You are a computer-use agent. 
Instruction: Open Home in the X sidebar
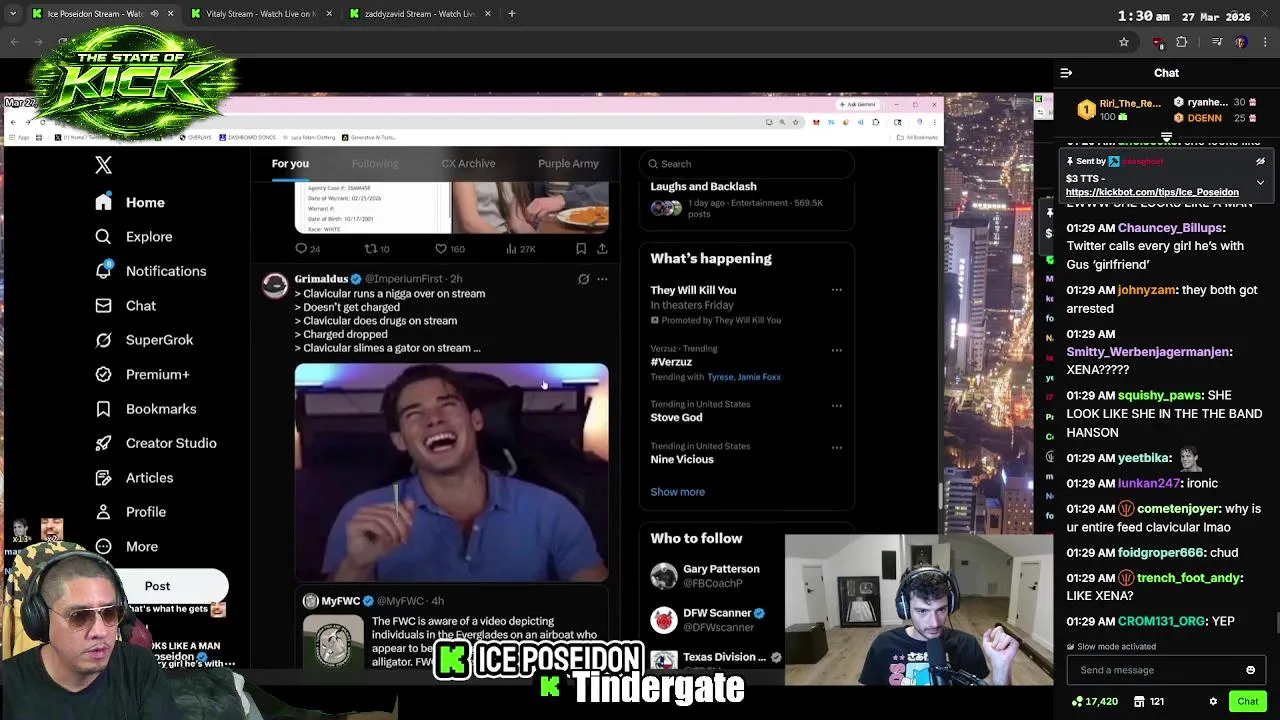130,202
